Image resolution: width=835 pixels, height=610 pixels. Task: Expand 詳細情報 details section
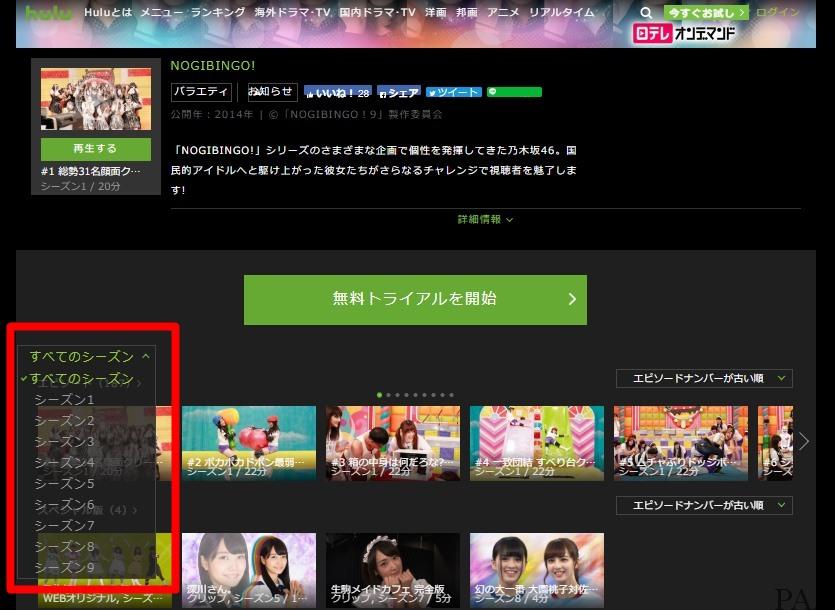pyautogui.click(x=485, y=219)
